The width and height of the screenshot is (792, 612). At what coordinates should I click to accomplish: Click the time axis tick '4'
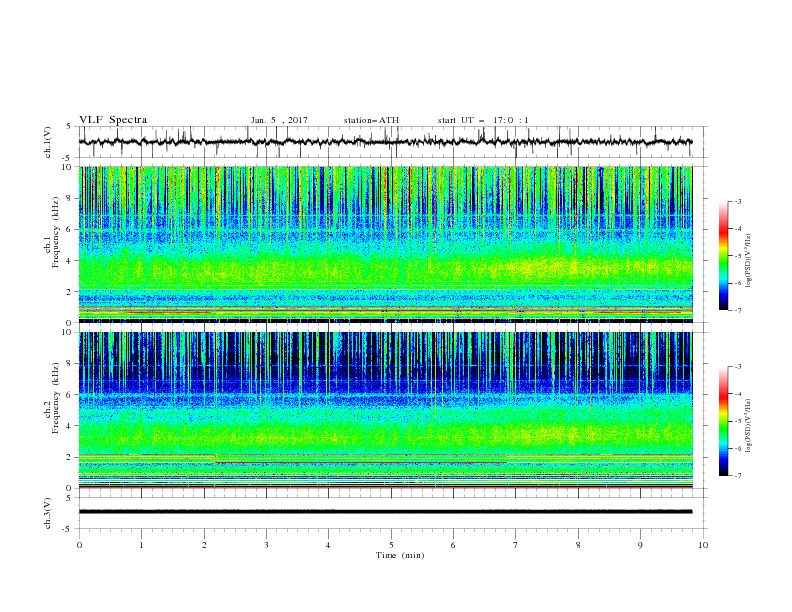(328, 545)
